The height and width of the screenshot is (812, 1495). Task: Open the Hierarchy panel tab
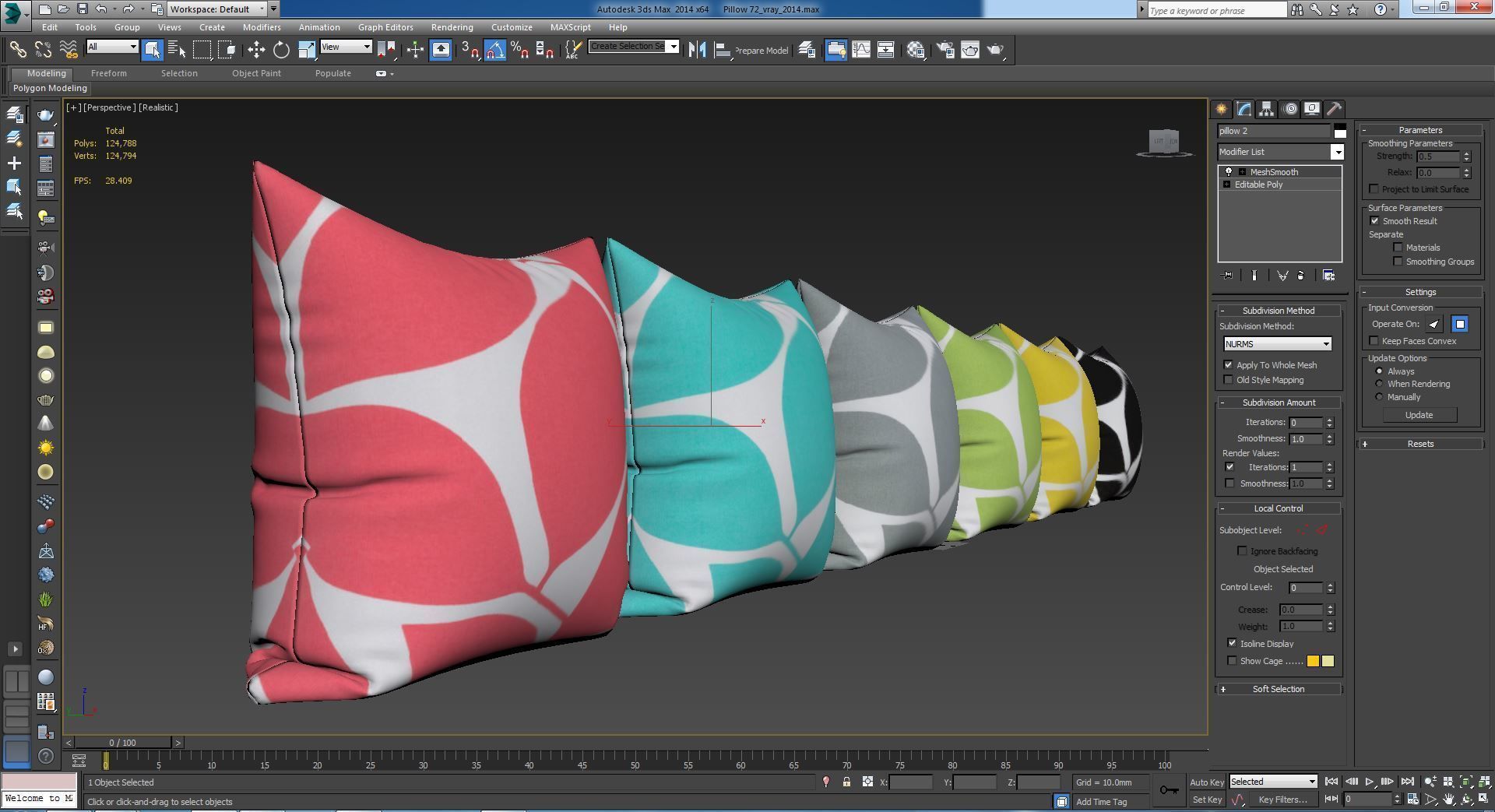(1267, 109)
